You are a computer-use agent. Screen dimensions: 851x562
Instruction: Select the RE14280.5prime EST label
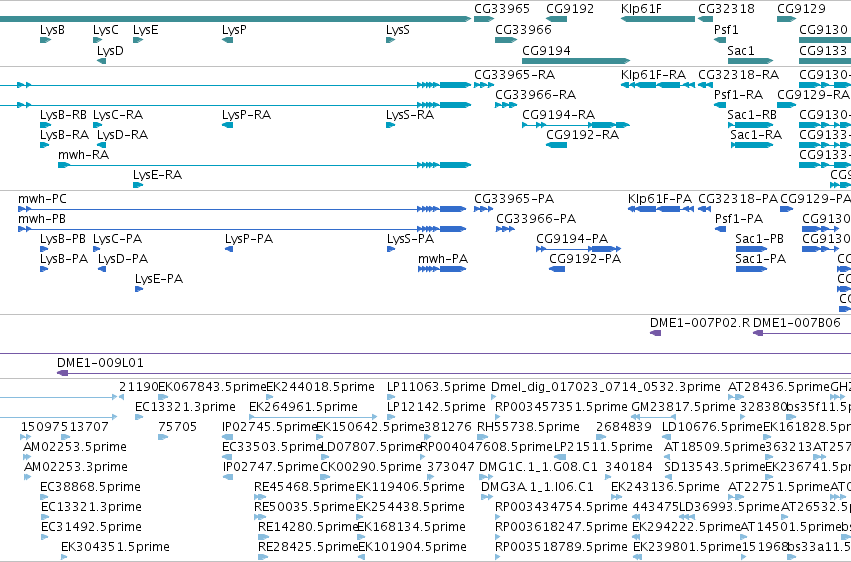(308, 527)
